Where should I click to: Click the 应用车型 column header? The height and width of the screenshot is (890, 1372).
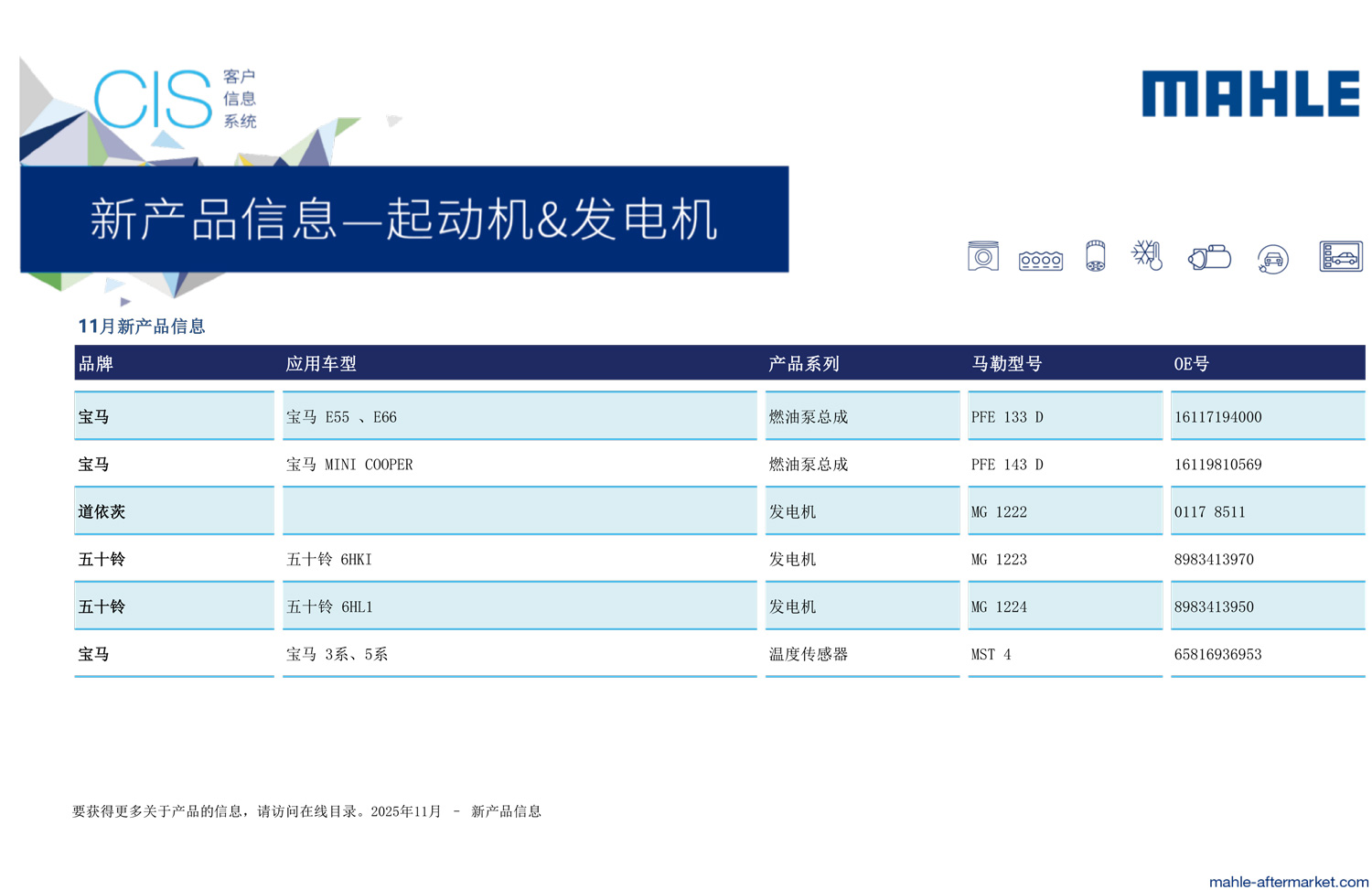pos(321,364)
